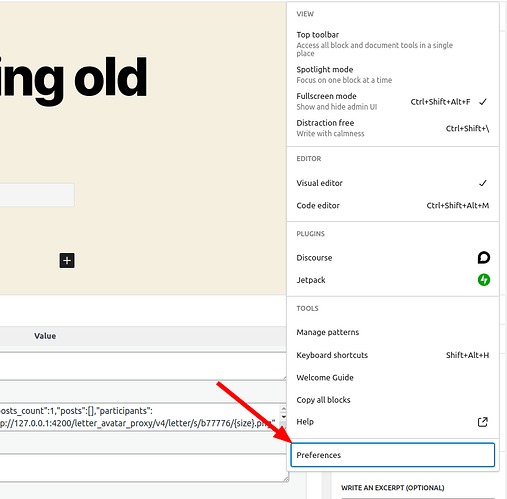Click the external link icon beside Help
The height and width of the screenshot is (499, 507).
483,422
